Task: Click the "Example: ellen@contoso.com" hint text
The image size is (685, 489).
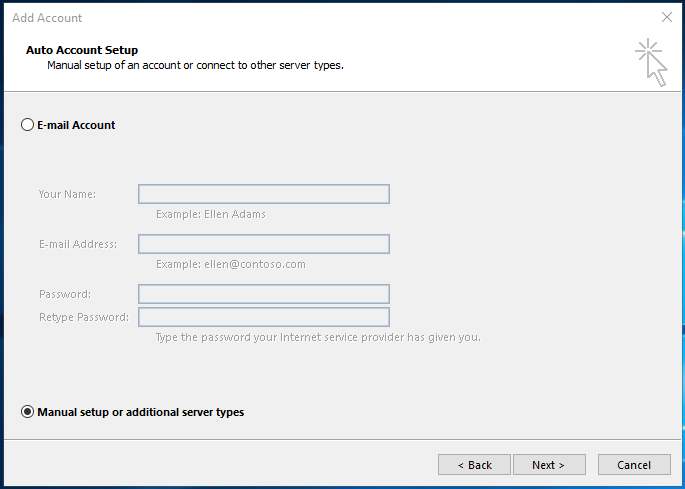Action: coord(231,264)
